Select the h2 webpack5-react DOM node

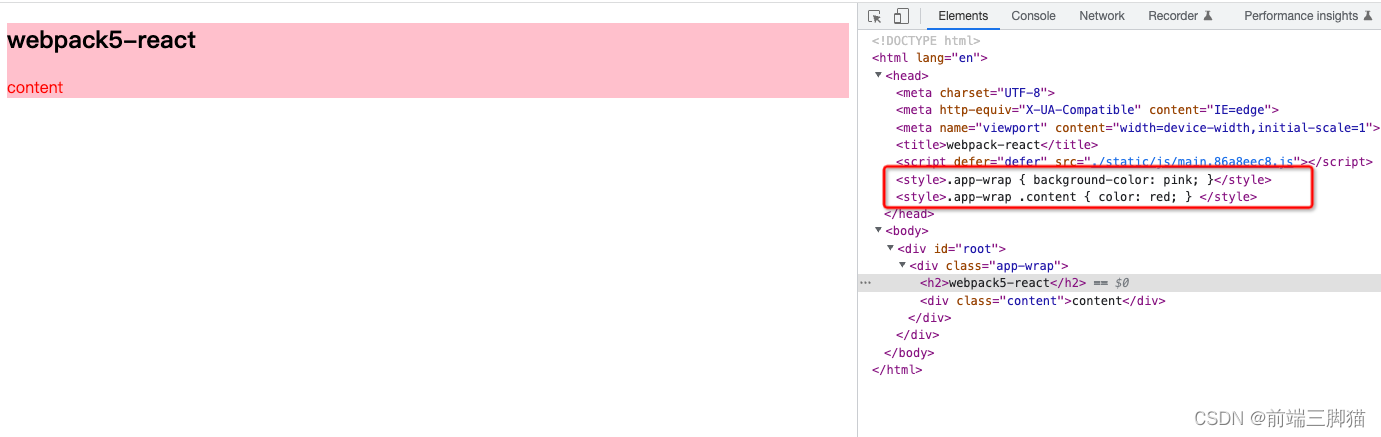[1003, 283]
